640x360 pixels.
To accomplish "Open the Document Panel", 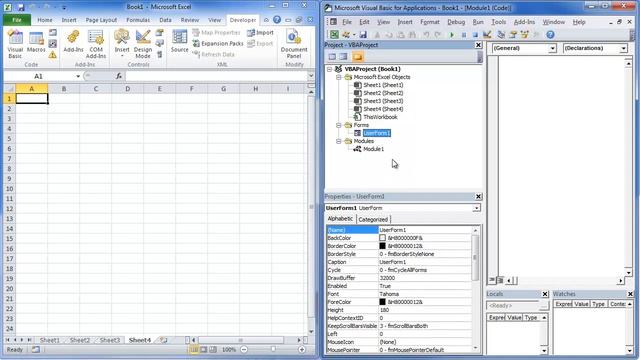I will point(293,44).
